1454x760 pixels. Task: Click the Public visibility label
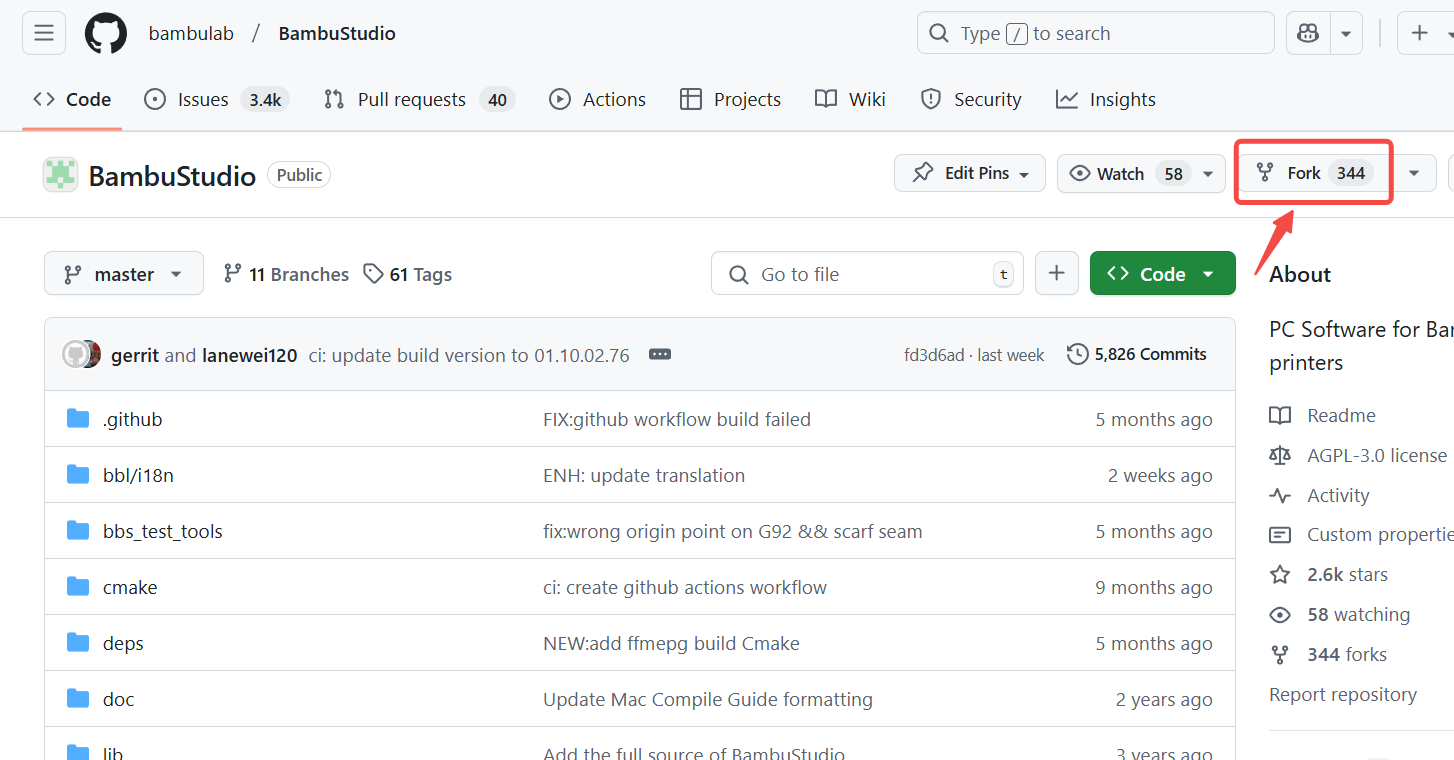pyautogui.click(x=299, y=175)
